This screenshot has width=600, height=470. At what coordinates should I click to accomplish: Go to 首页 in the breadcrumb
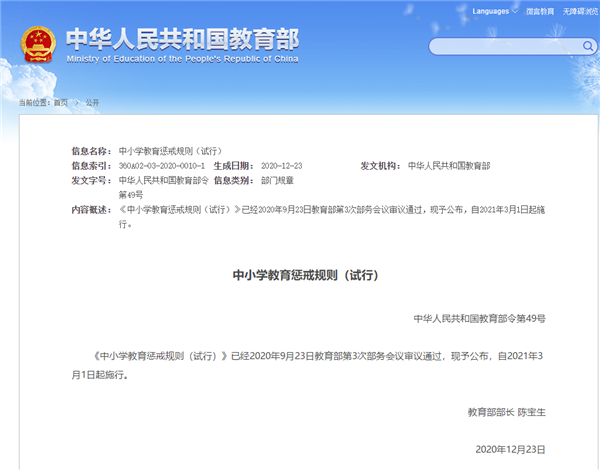[x=61, y=103]
